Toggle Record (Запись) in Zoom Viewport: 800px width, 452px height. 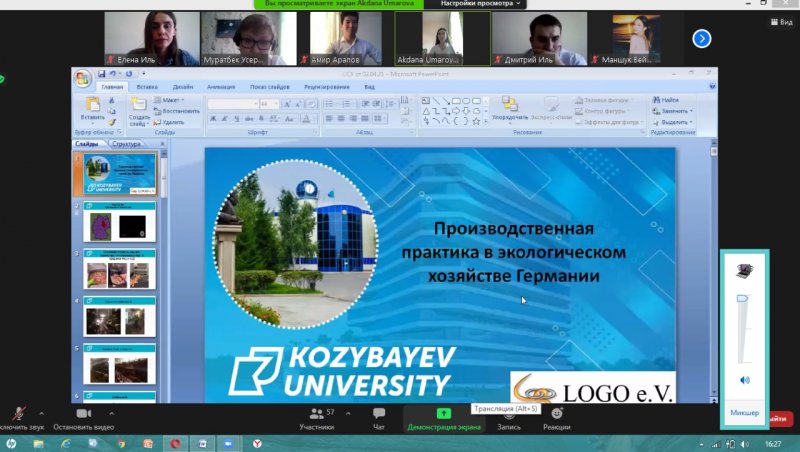point(509,419)
